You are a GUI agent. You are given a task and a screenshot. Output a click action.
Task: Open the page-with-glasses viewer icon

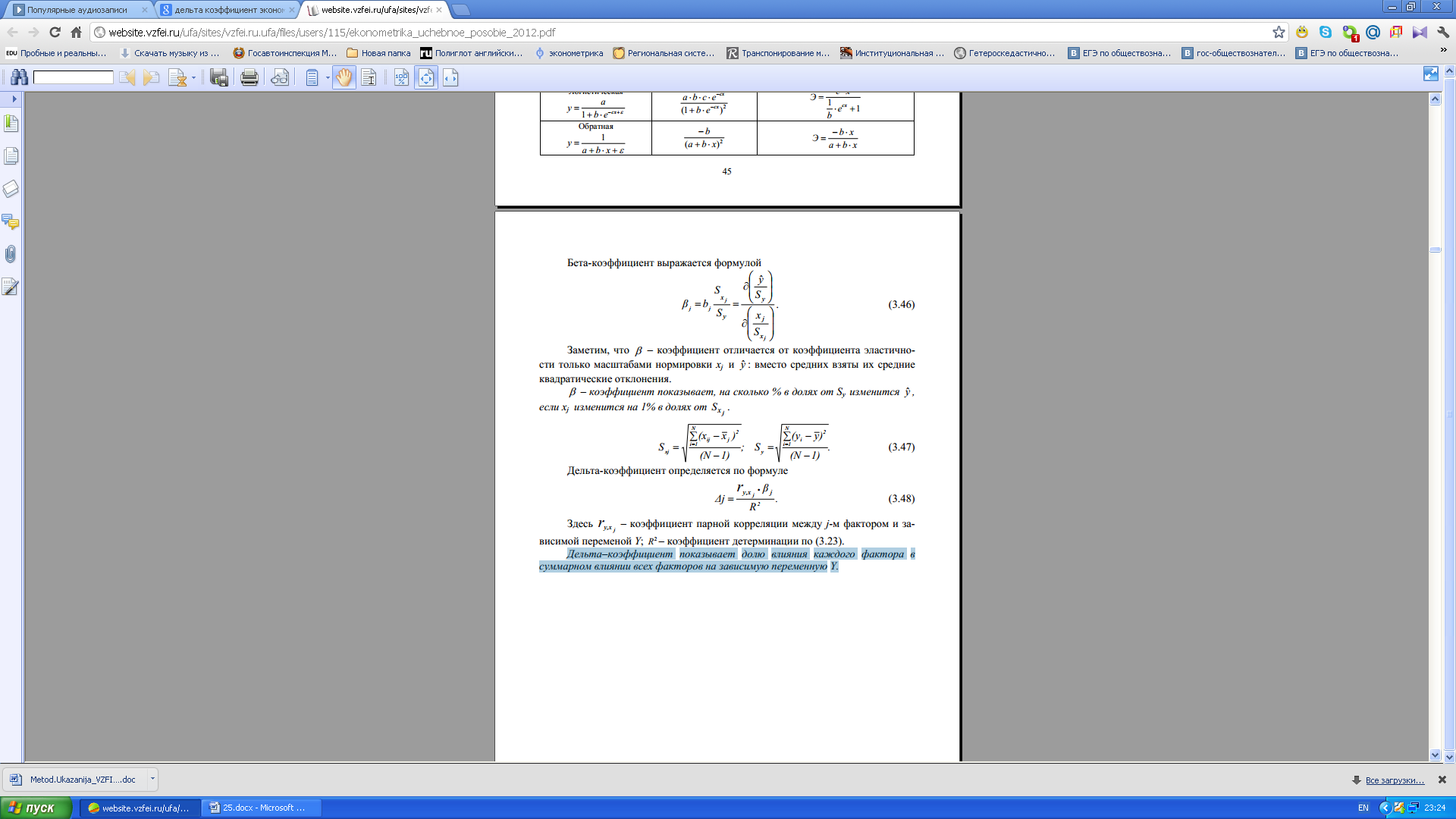coord(280,77)
